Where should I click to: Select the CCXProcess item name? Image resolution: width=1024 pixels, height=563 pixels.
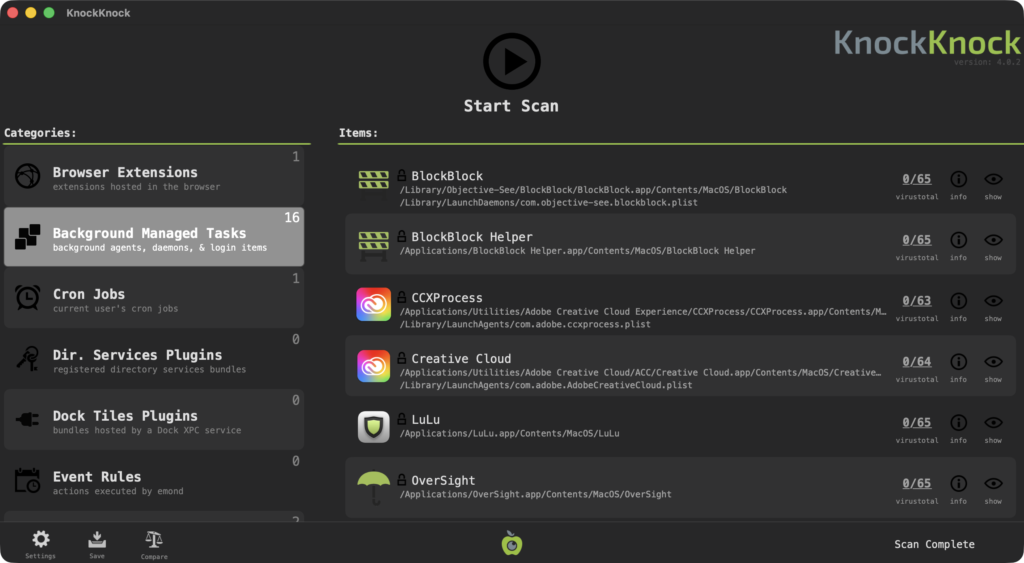[x=447, y=298]
